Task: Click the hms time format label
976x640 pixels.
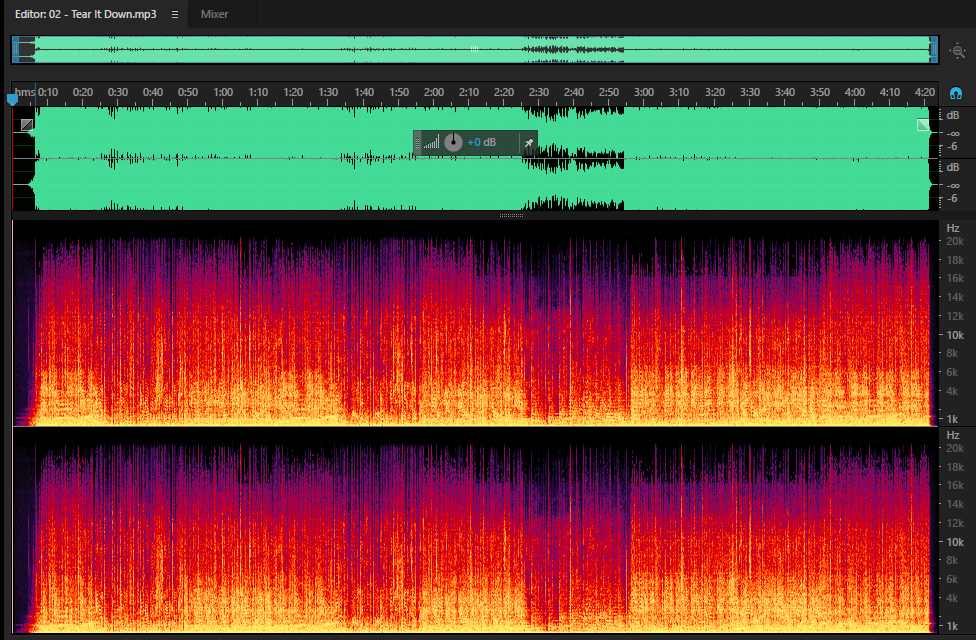Action: (x=25, y=92)
